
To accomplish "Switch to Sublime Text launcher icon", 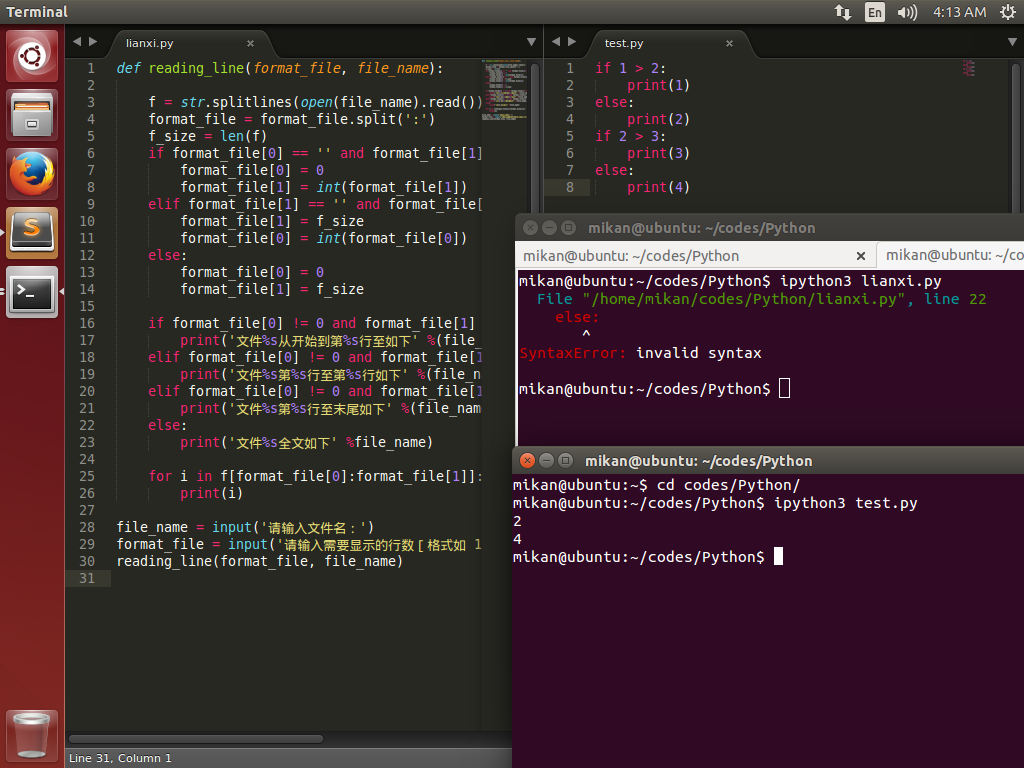I will point(33,233).
